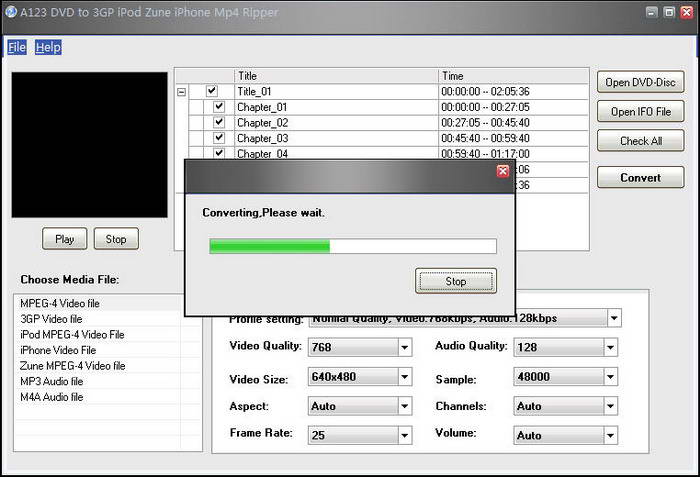The height and width of the screenshot is (477, 700).
Task: Open the Video Size dropdown
Action: pyautogui.click(x=404, y=377)
